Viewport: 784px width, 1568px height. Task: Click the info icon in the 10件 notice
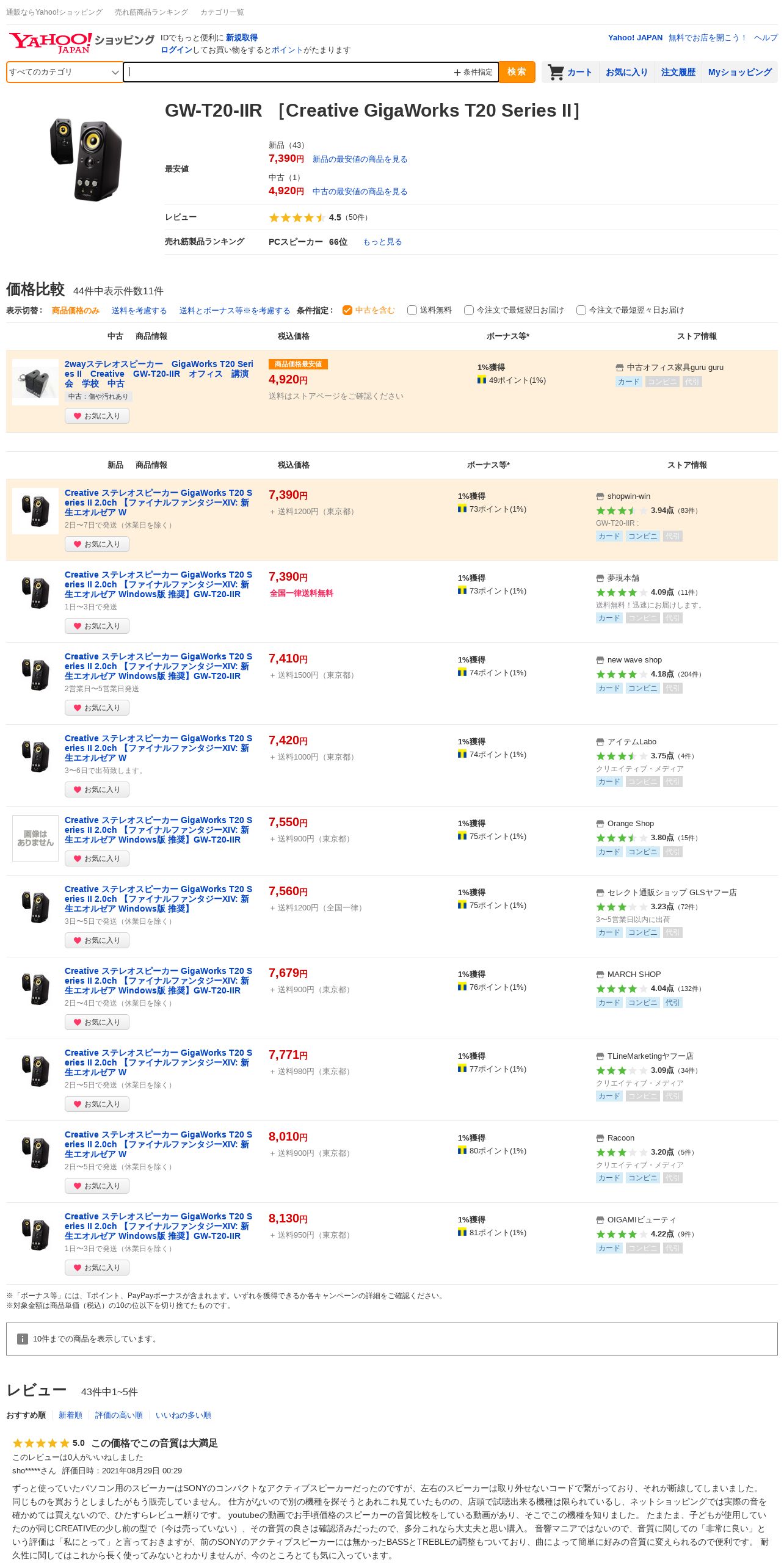tap(23, 1339)
